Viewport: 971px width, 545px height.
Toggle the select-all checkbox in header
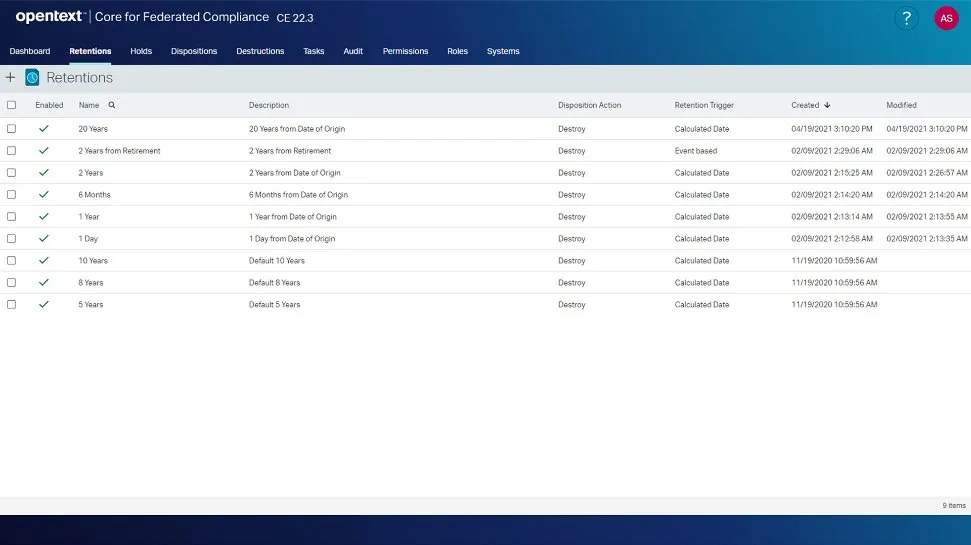pyautogui.click(x=12, y=105)
